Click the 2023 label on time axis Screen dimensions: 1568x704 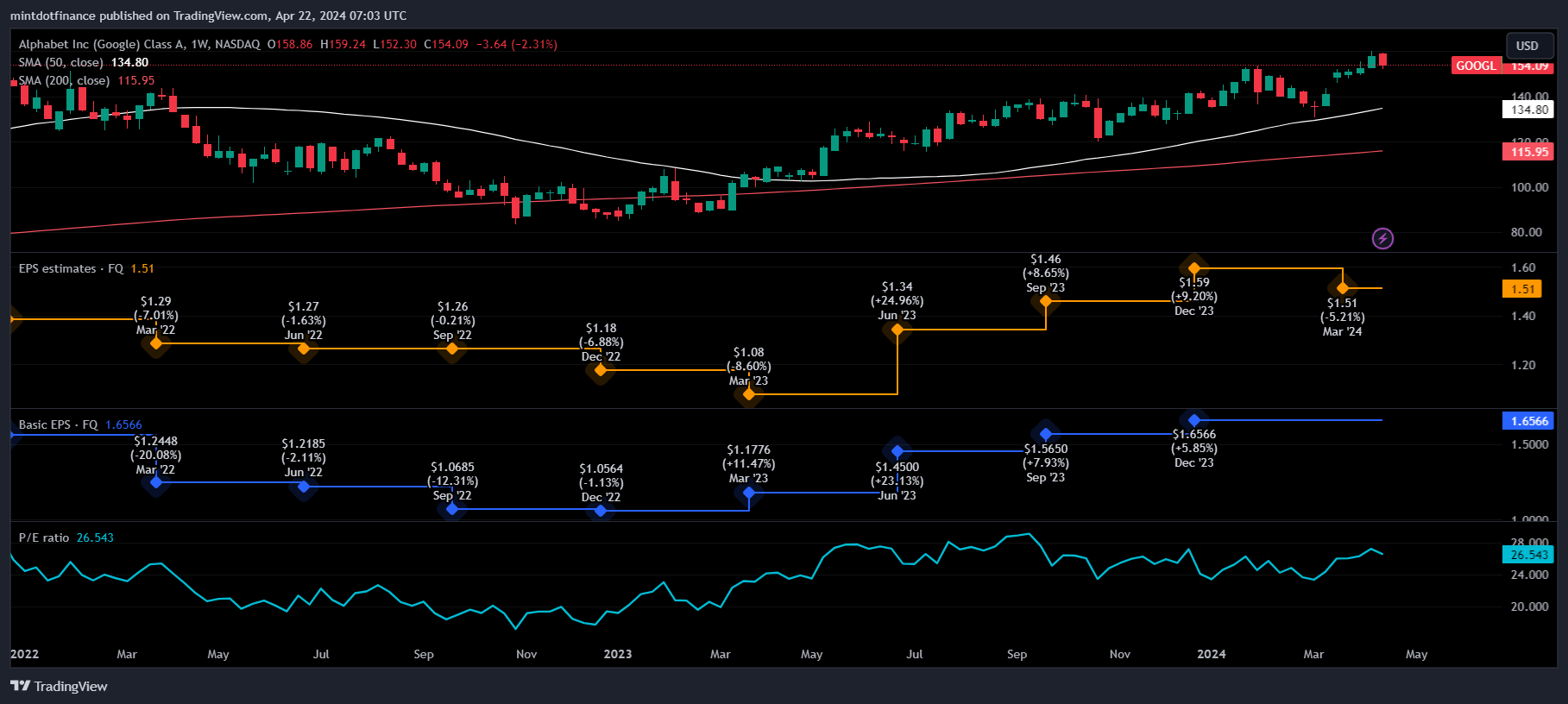point(618,654)
